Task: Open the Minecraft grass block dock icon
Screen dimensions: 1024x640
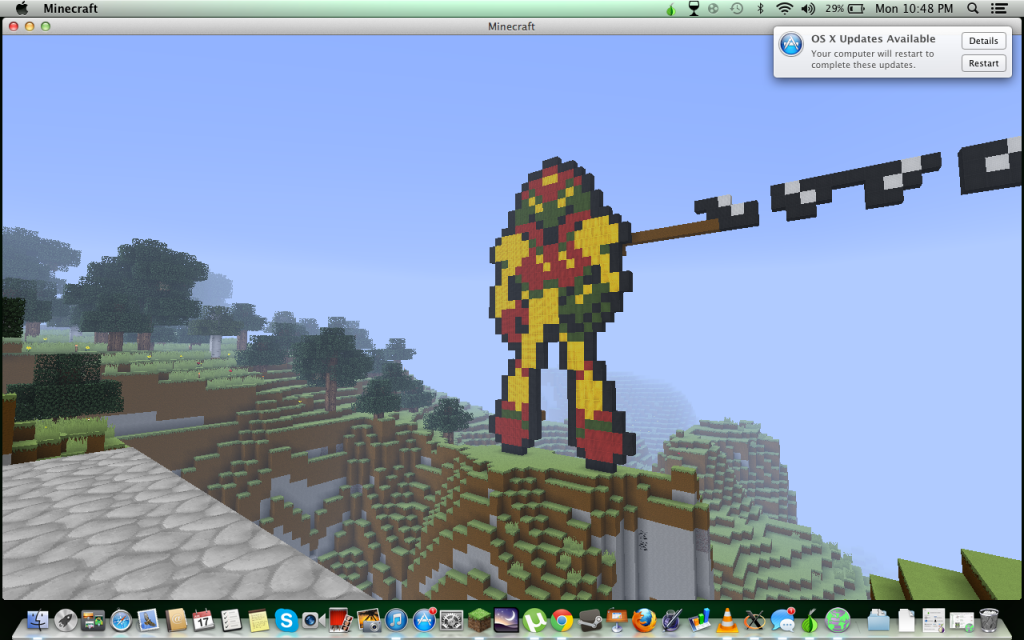Action: (479, 619)
